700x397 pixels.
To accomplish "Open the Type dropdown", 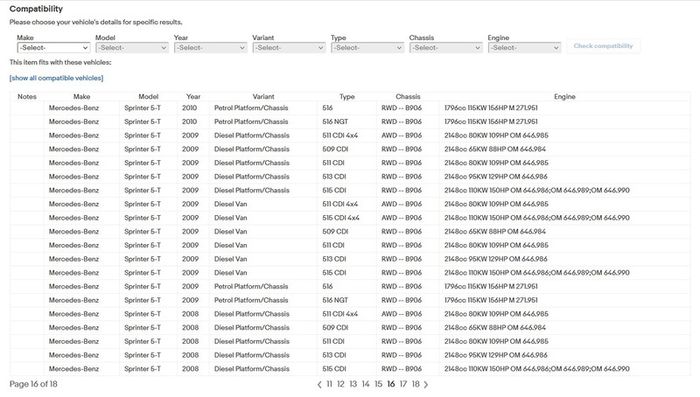I will click(x=367, y=47).
